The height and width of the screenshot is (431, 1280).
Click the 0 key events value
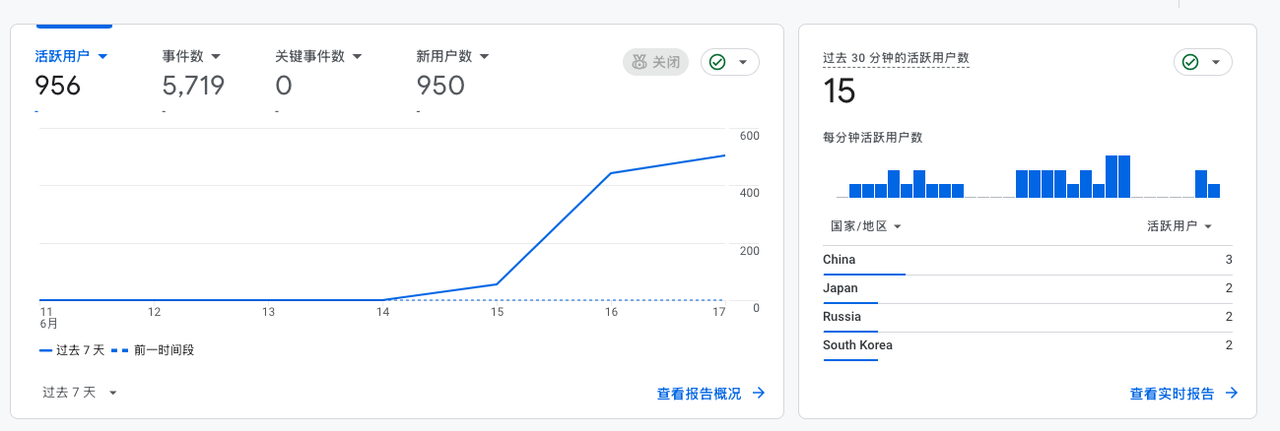(284, 86)
